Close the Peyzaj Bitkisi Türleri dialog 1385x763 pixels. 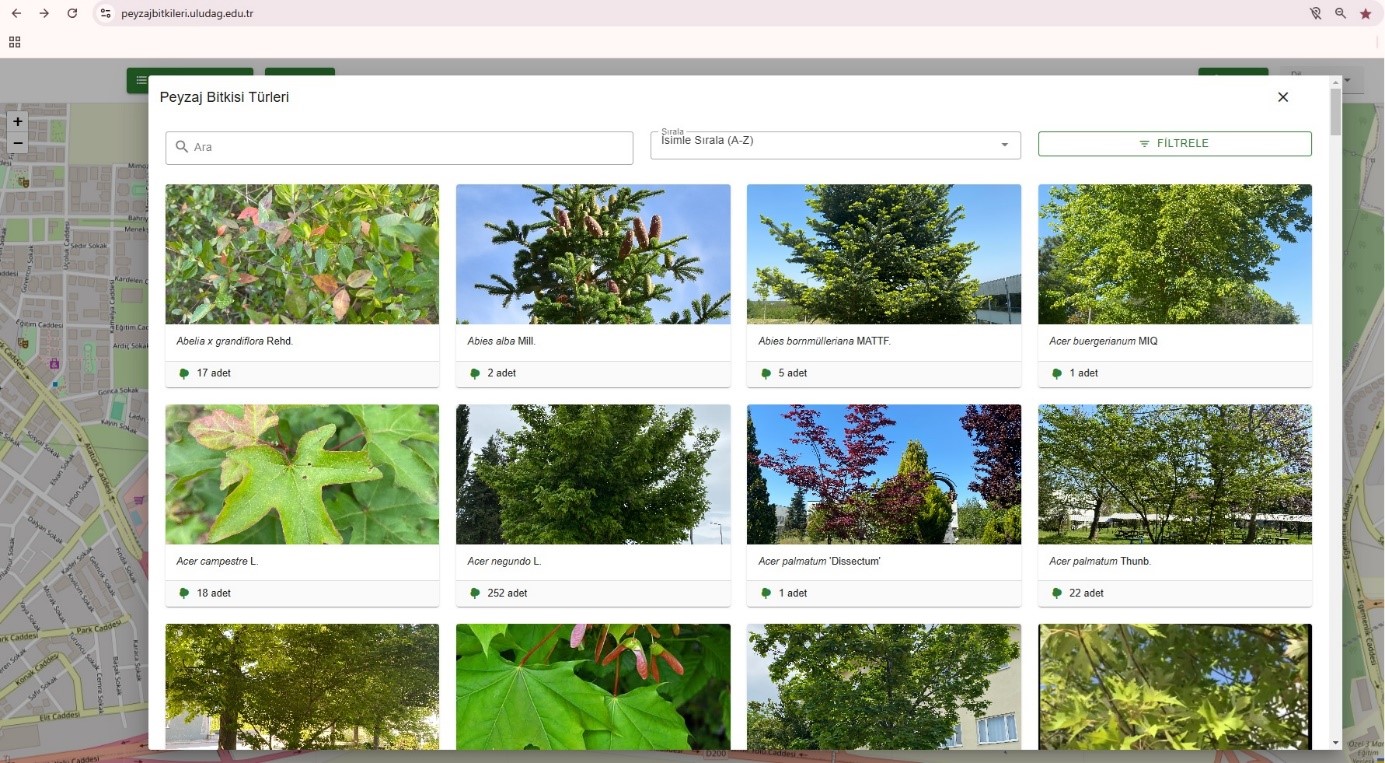pos(1283,97)
